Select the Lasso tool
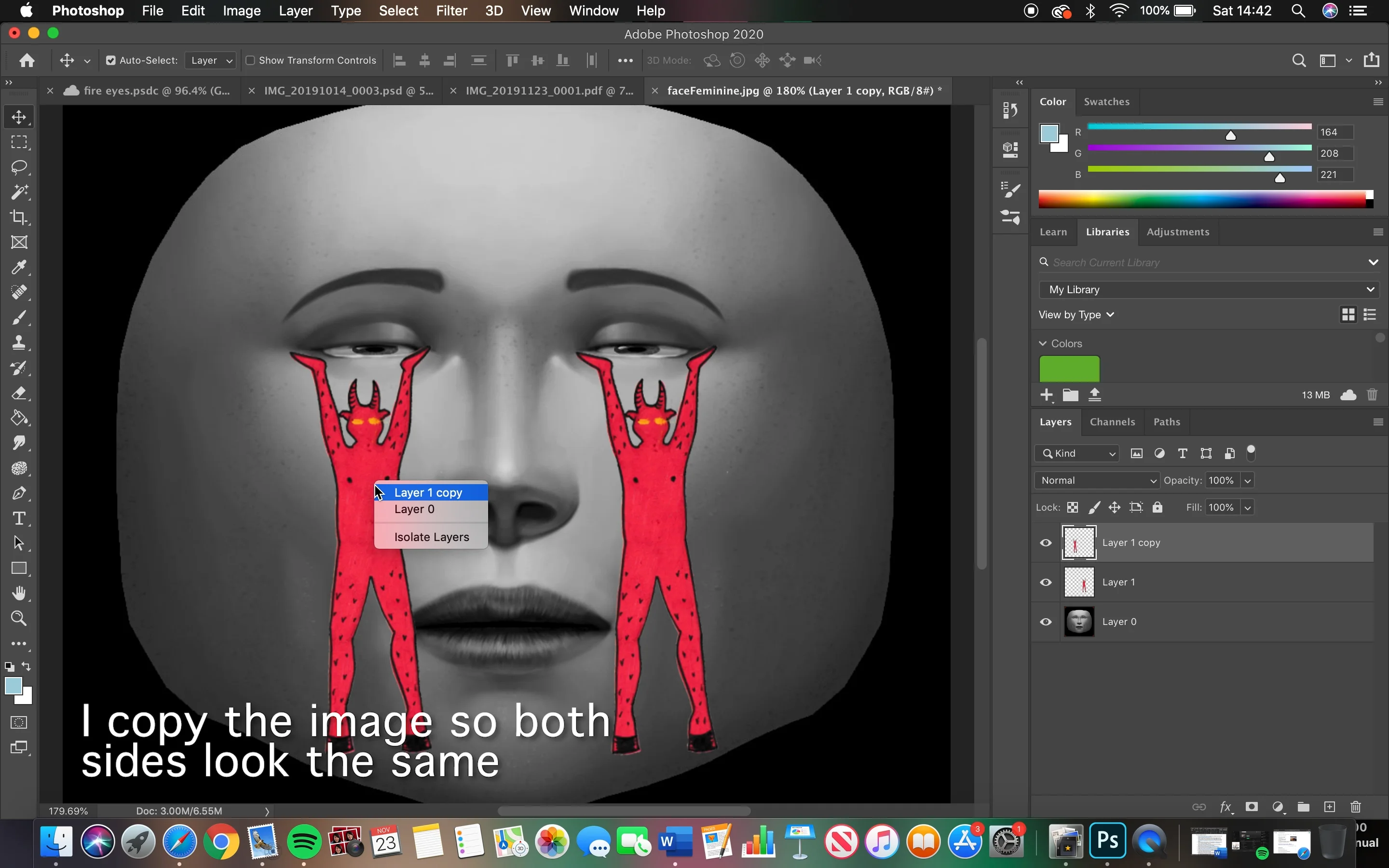 click(19, 167)
